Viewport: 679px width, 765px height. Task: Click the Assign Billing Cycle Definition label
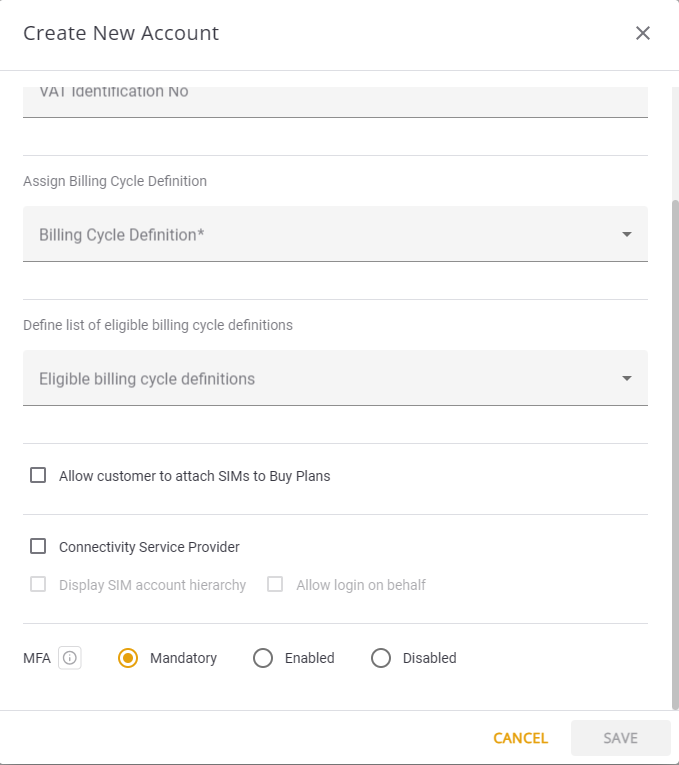coord(115,181)
